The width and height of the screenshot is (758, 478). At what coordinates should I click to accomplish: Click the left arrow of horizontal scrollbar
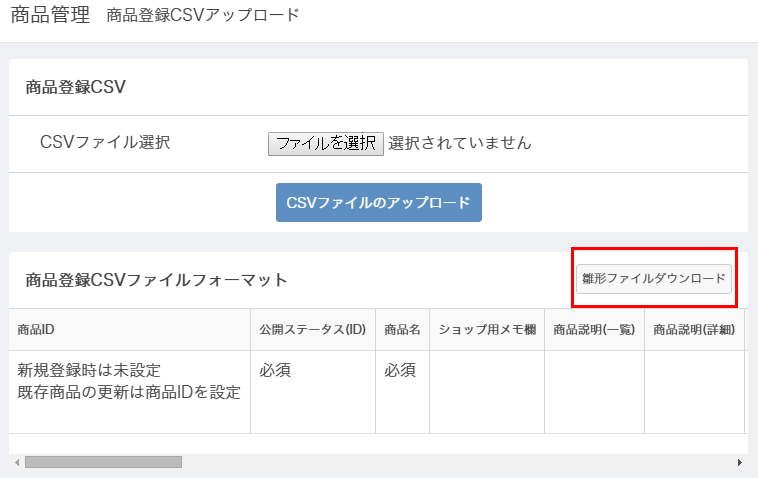[x=17, y=463]
